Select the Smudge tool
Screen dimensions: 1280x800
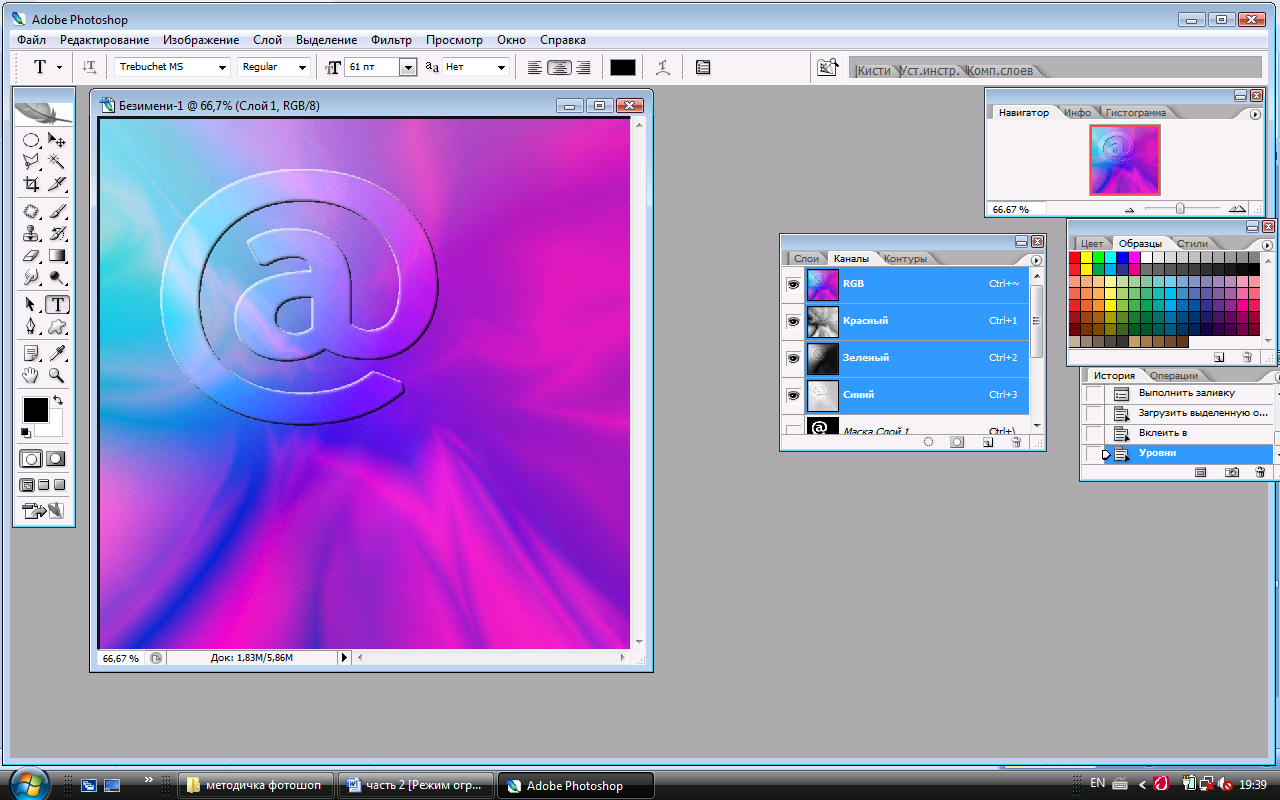(31, 278)
